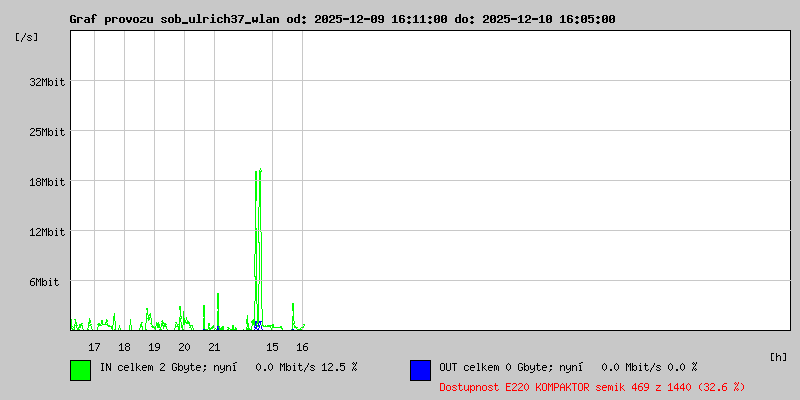Select the 12Mbit y-axis label
Screen dimensions: 800x400
tap(47, 232)
